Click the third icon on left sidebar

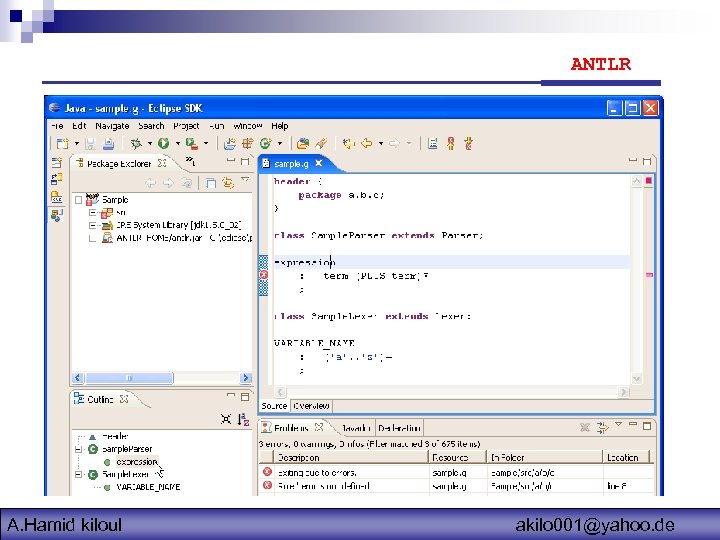click(x=56, y=197)
